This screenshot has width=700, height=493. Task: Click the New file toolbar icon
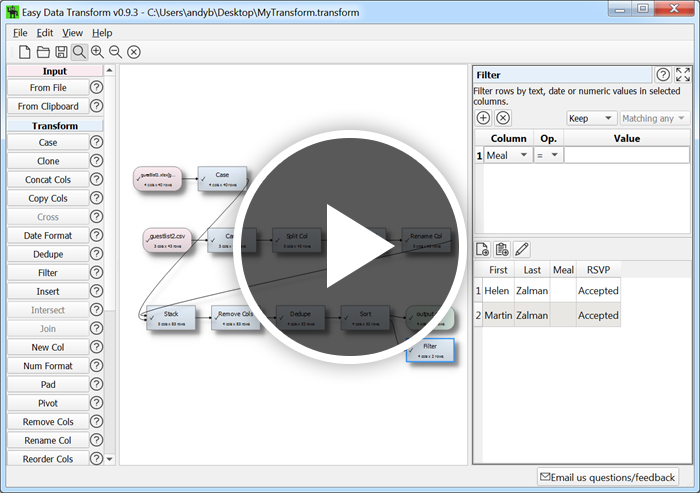coord(25,52)
